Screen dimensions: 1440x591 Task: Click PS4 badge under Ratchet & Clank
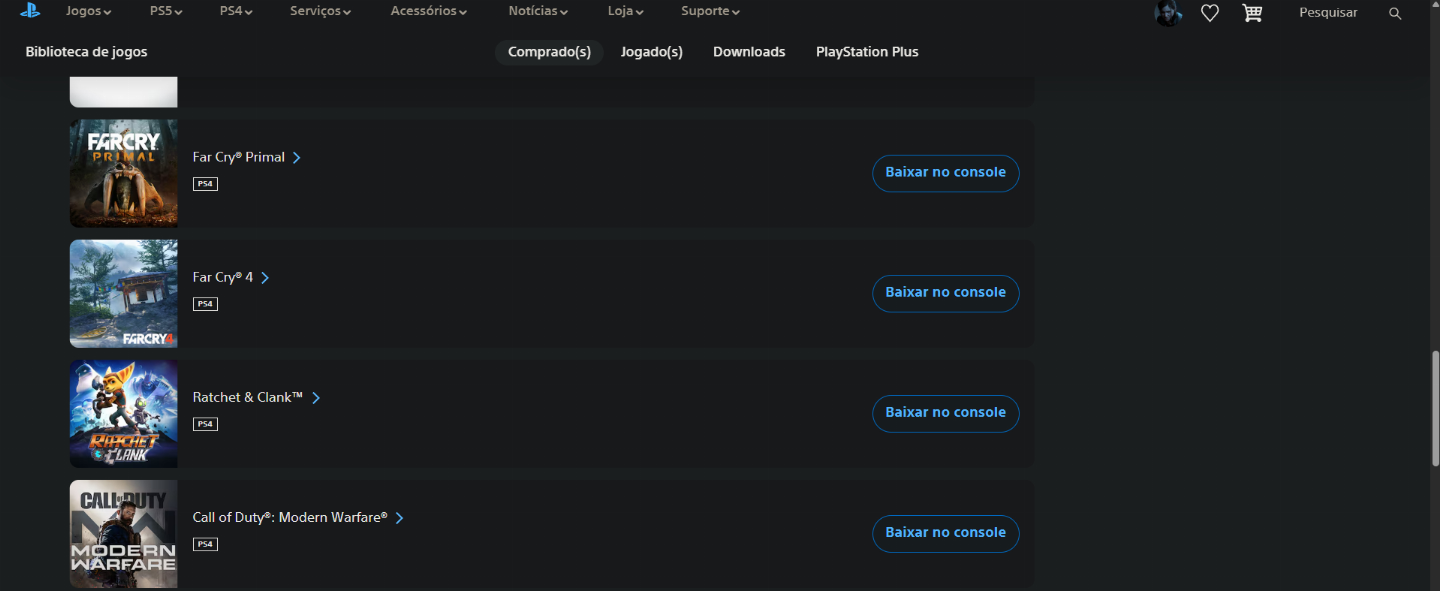(205, 424)
